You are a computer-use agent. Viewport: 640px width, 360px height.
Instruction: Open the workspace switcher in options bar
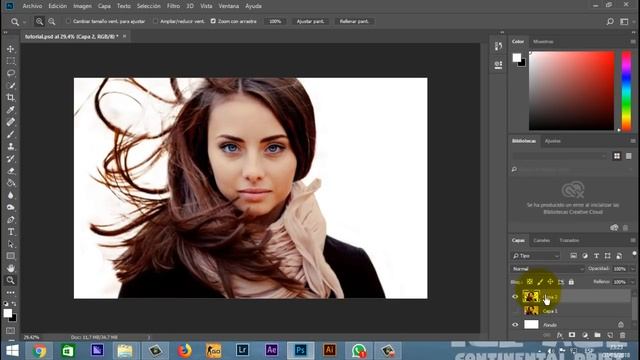(624, 22)
